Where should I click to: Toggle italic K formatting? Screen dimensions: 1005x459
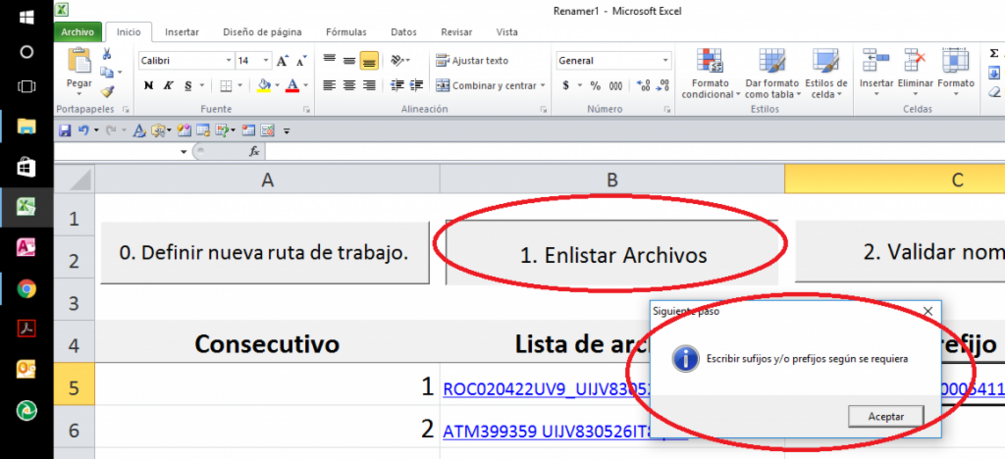pos(168,85)
